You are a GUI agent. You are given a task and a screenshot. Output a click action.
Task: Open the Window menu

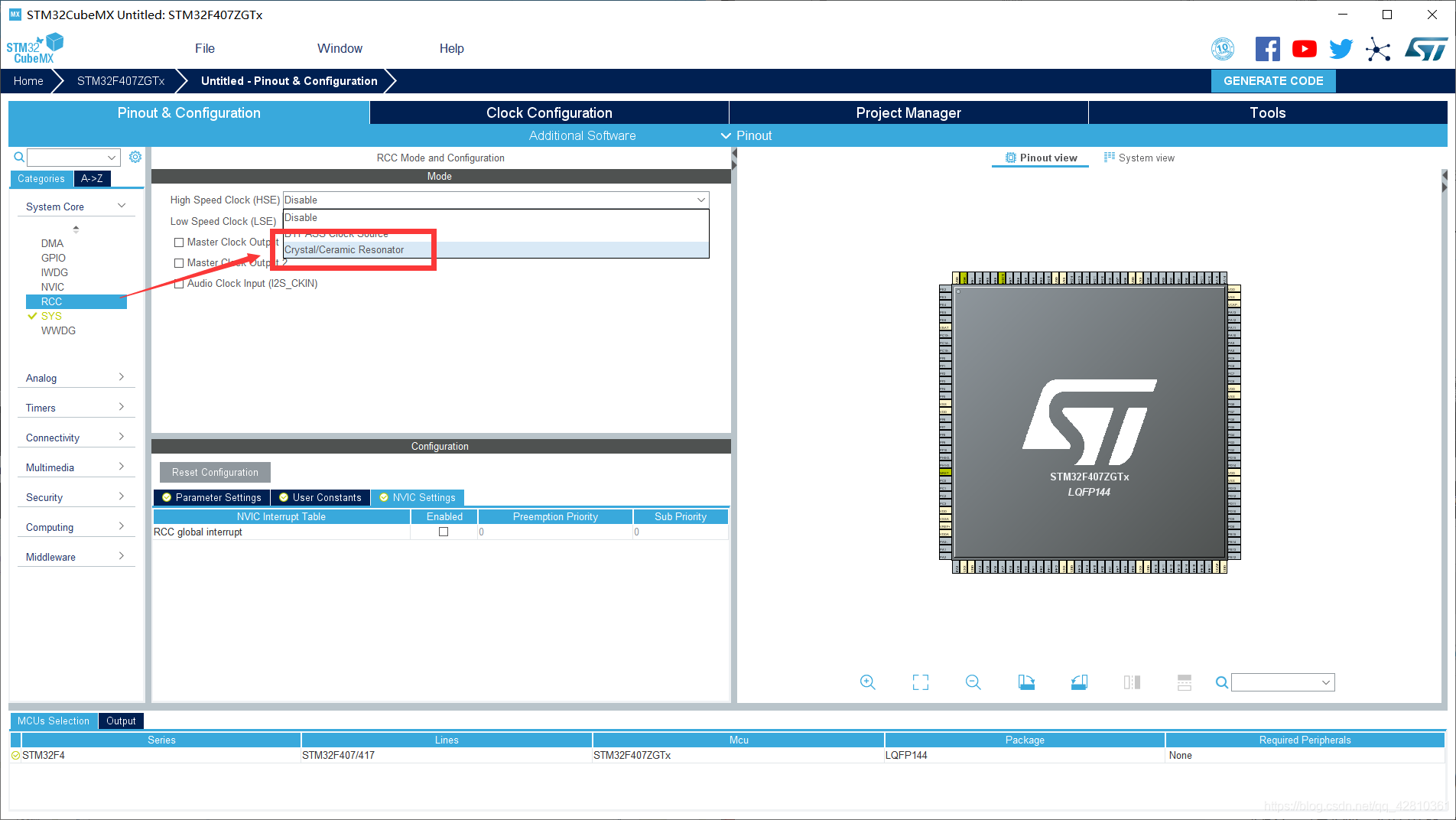coord(340,48)
